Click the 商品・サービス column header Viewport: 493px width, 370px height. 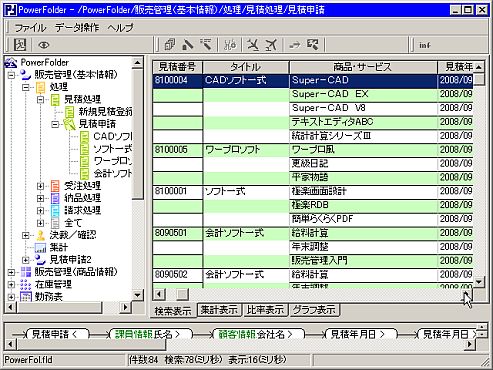pos(363,67)
